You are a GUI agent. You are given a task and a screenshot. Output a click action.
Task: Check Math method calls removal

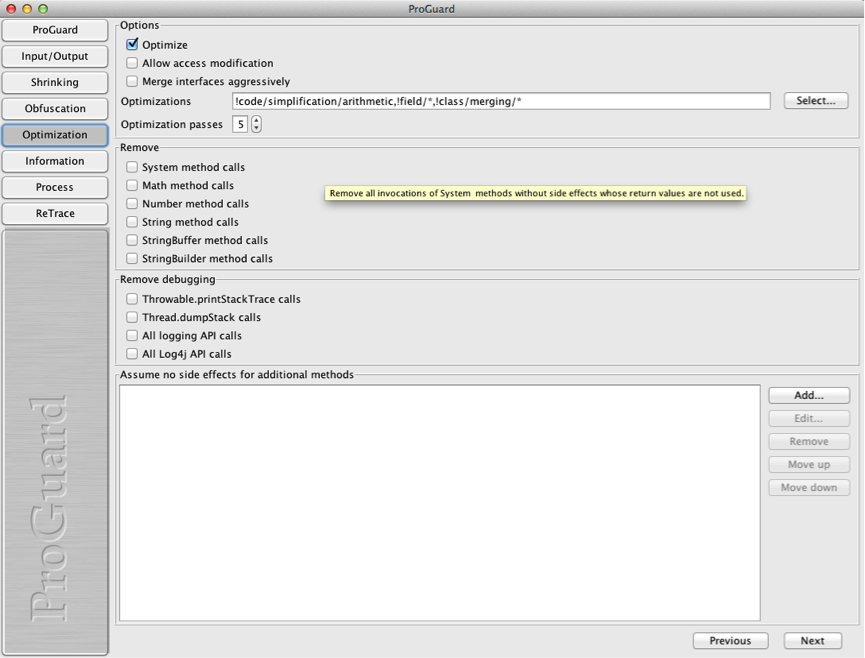[132, 185]
